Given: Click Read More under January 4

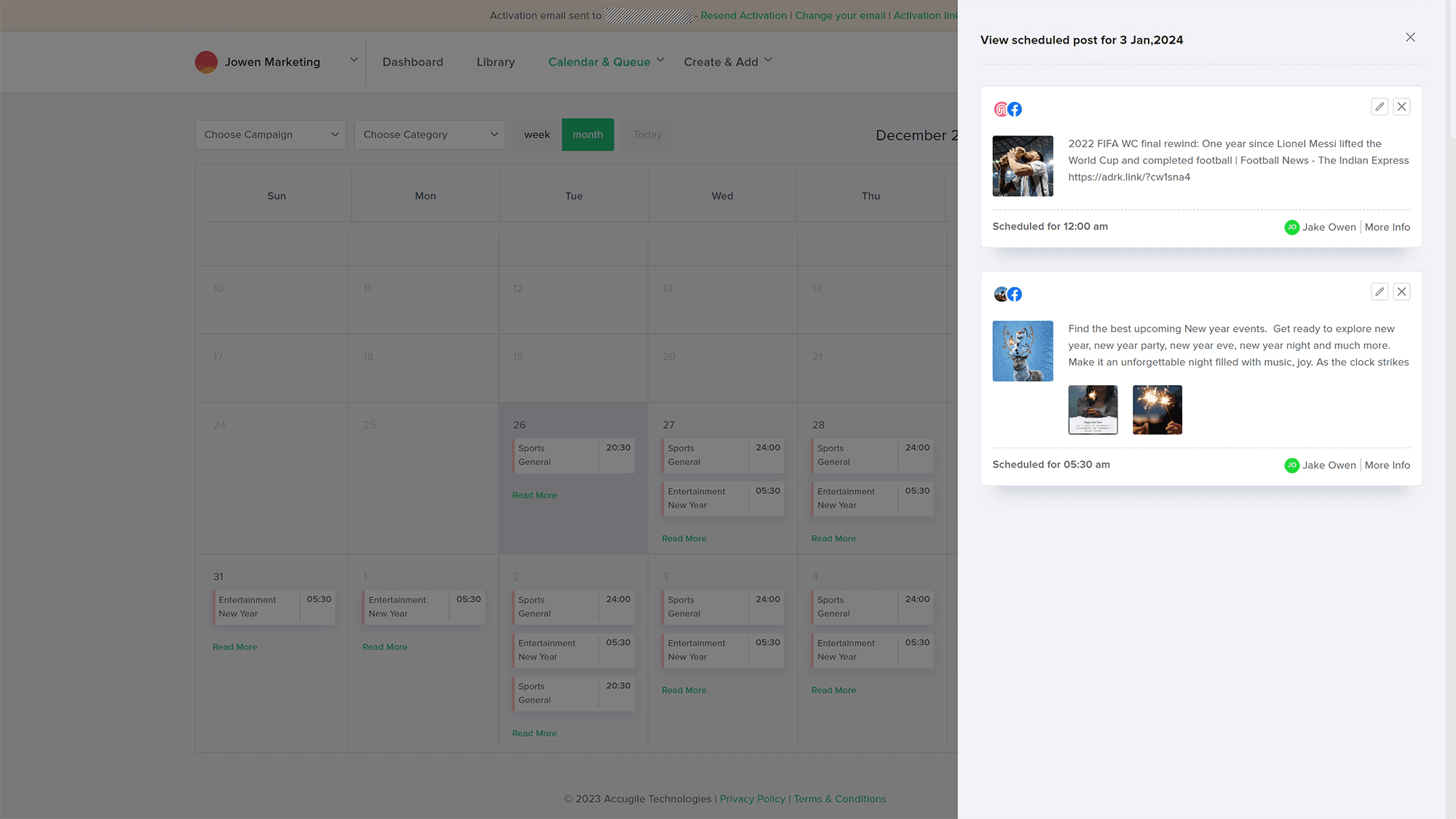Looking at the screenshot, I should coord(834,690).
